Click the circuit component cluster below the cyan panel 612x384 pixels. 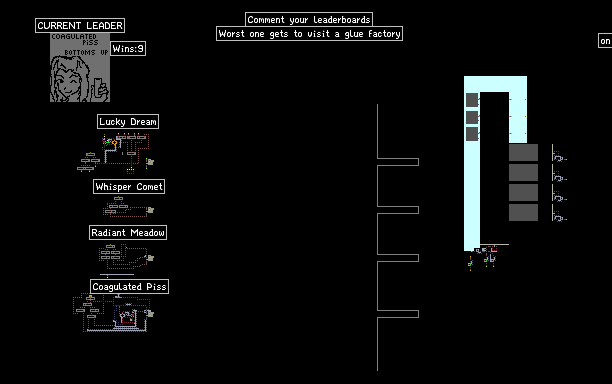click(483, 257)
